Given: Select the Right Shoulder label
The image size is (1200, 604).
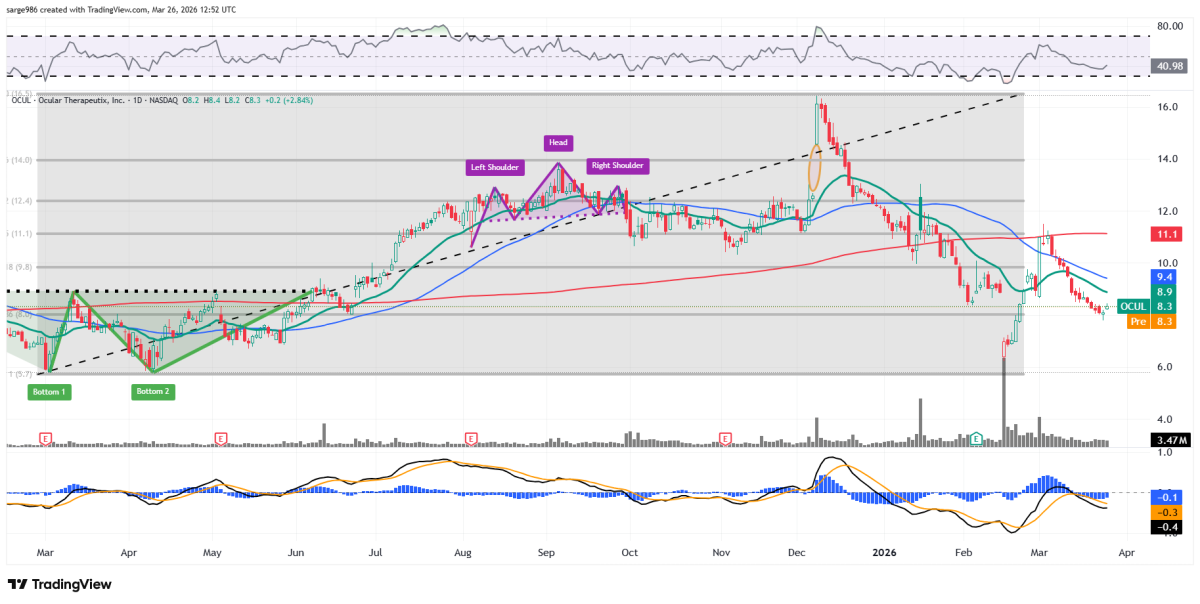Looking at the screenshot, I should click(x=617, y=165).
